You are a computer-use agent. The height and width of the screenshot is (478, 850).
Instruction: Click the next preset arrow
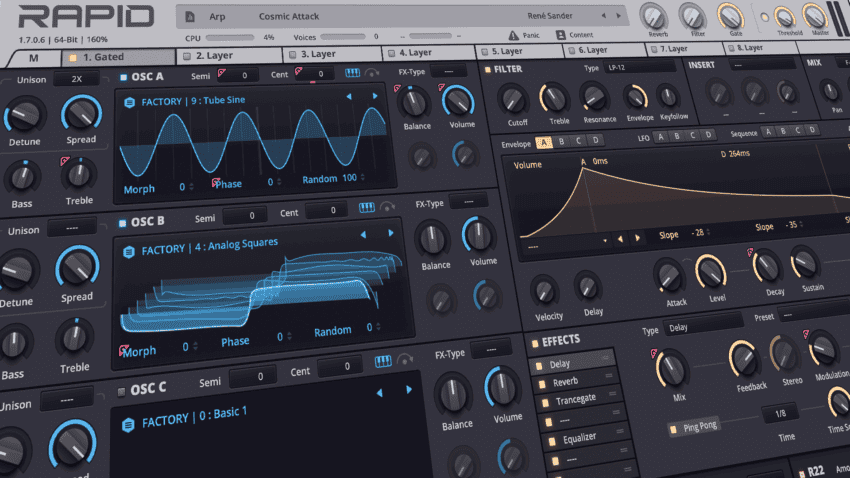[x=620, y=17]
